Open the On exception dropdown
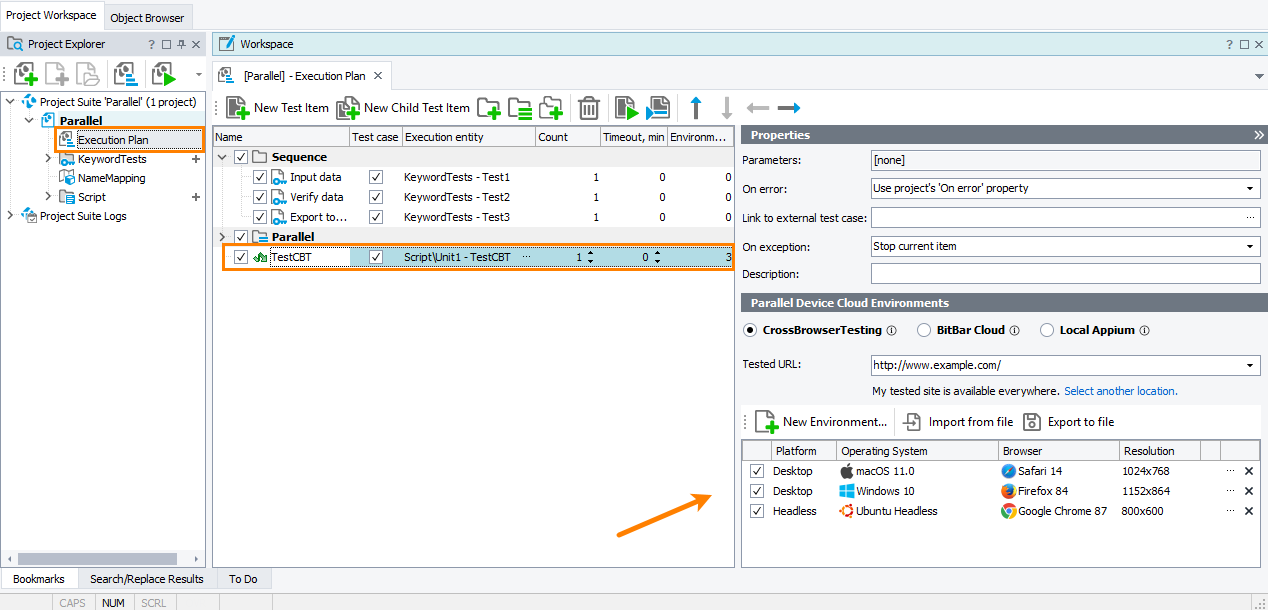Image resolution: width=1268 pixels, height=610 pixels. coord(1251,246)
